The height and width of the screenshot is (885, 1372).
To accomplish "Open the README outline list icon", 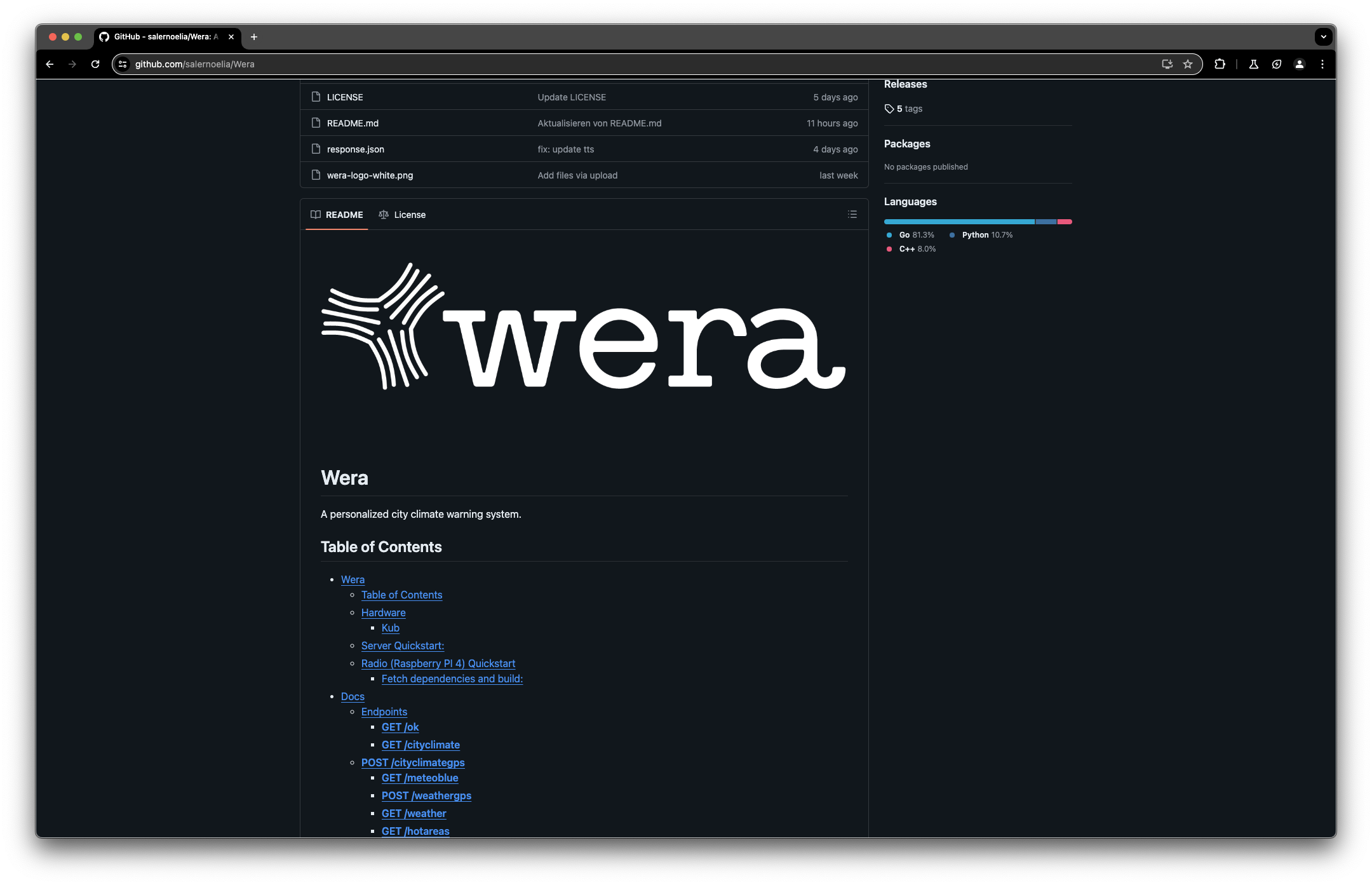I will coord(852,215).
